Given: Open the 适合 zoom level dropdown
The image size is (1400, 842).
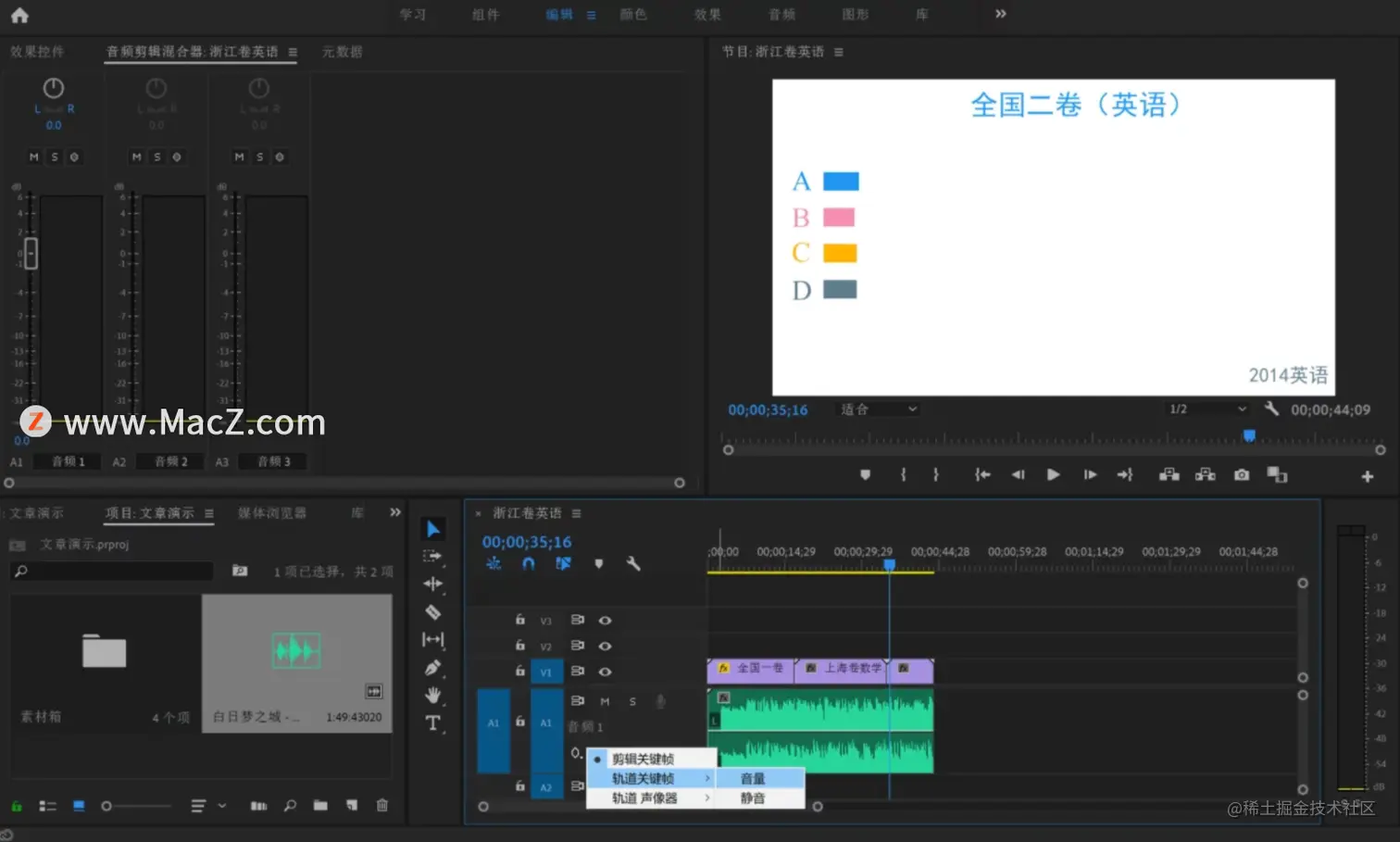Looking at the screenshot, I should coord(878,409).
